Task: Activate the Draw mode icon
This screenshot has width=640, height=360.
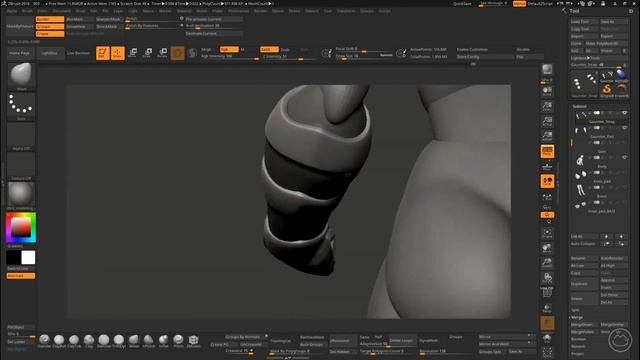Action: click(118, 53)
